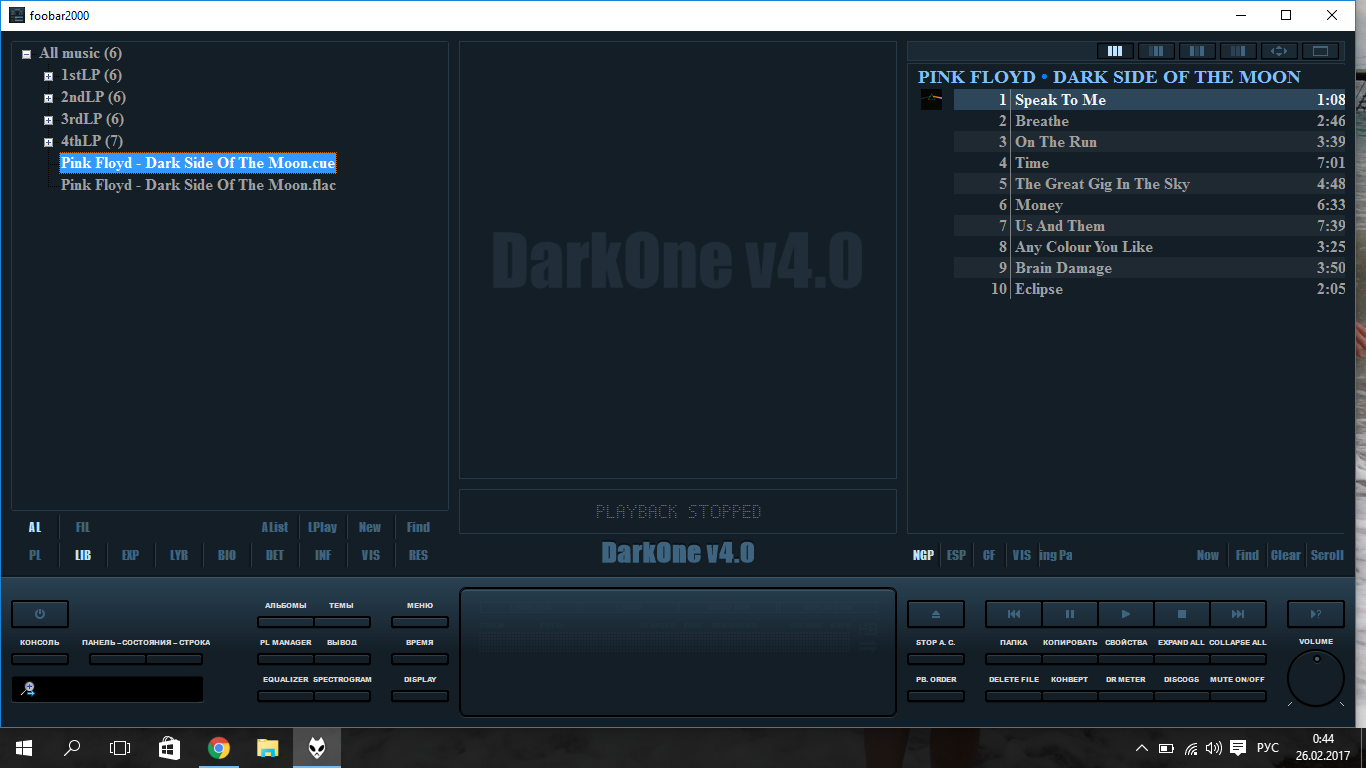Select Pink Floyd - Dark Side Of The Moon.flac
The height and width of the screenshot is (768, 1366).
tap(198, 185)
